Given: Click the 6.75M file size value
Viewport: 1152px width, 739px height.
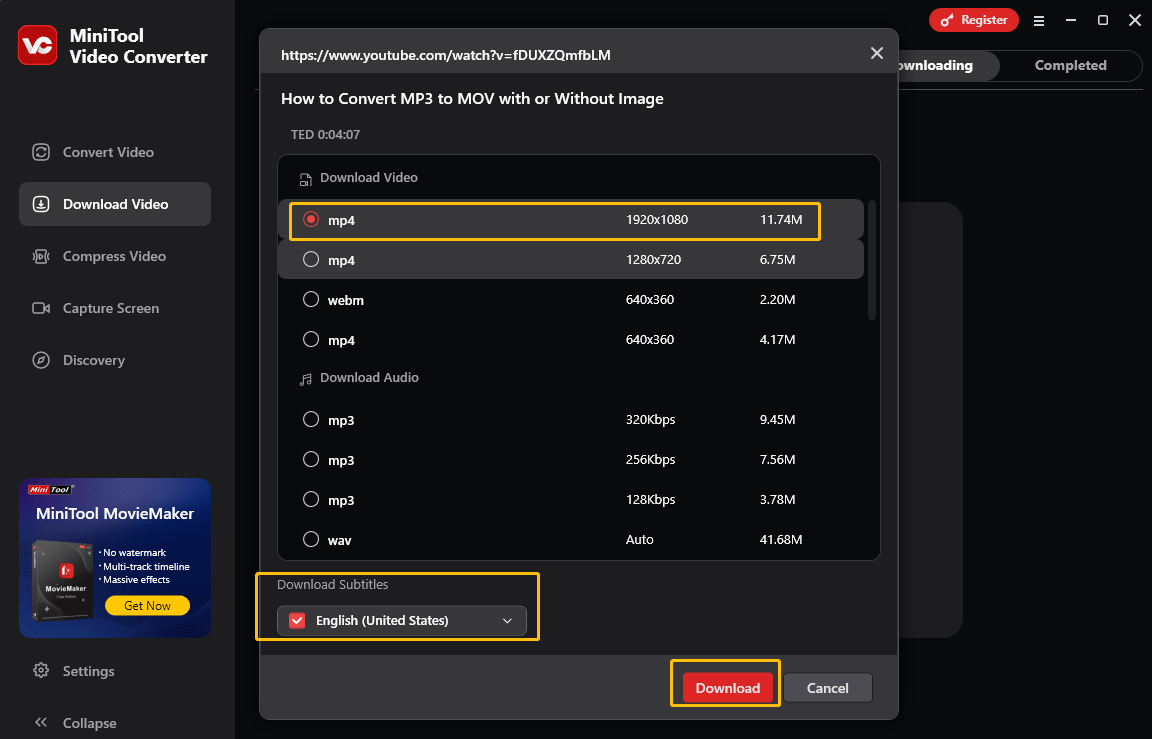Looking at the screenshot, I should (x=777, y=259).
